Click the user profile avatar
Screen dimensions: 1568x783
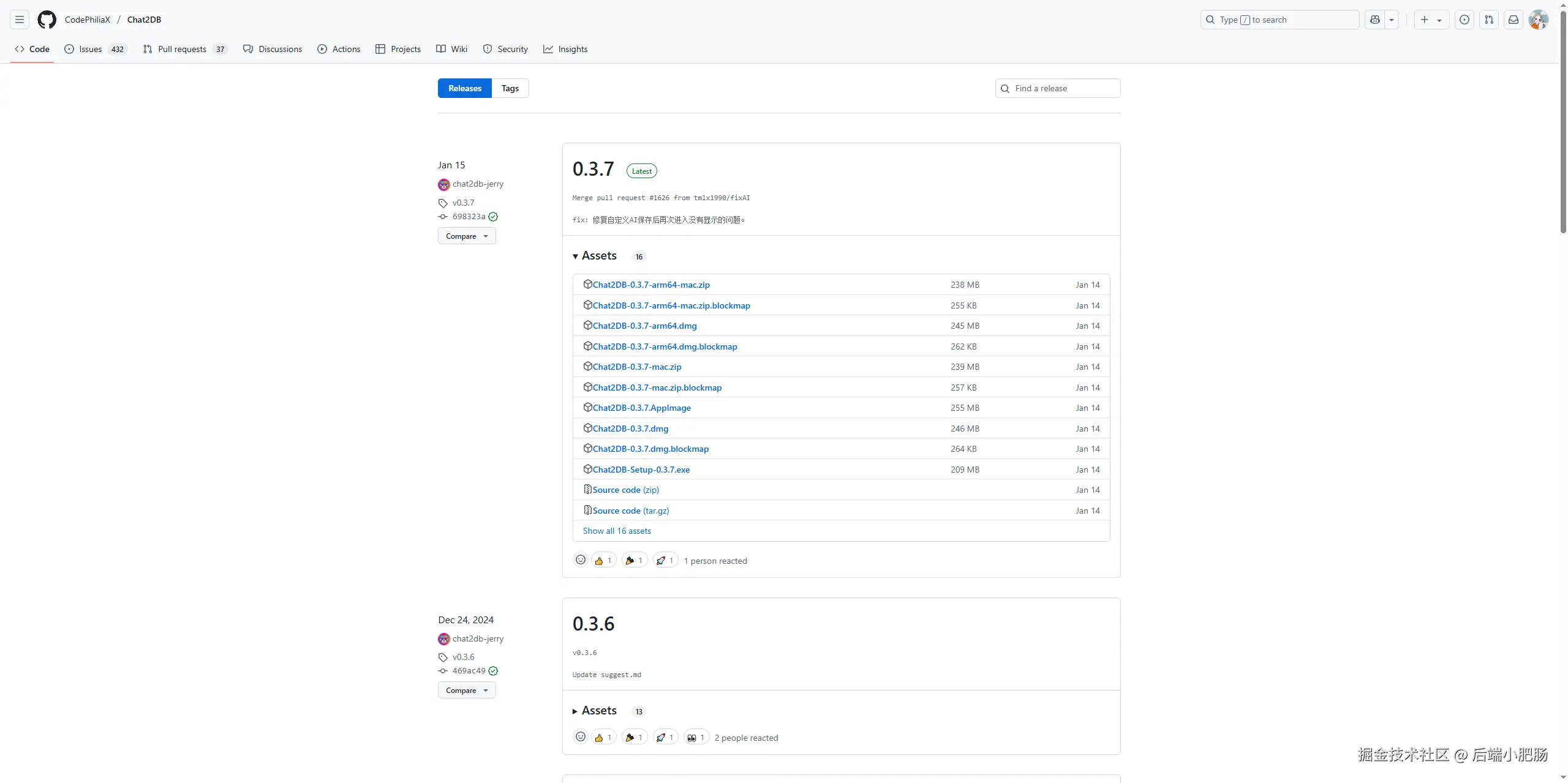click(1539, 20)
